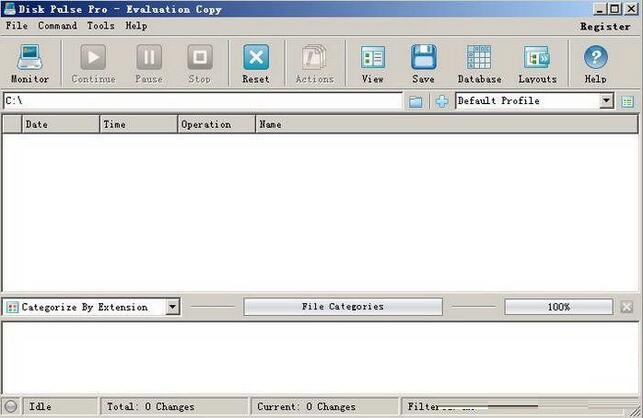Screen dimensions: 643x418
Task: Expand the Default Profile dropdown
Action: tap(606, 101)
